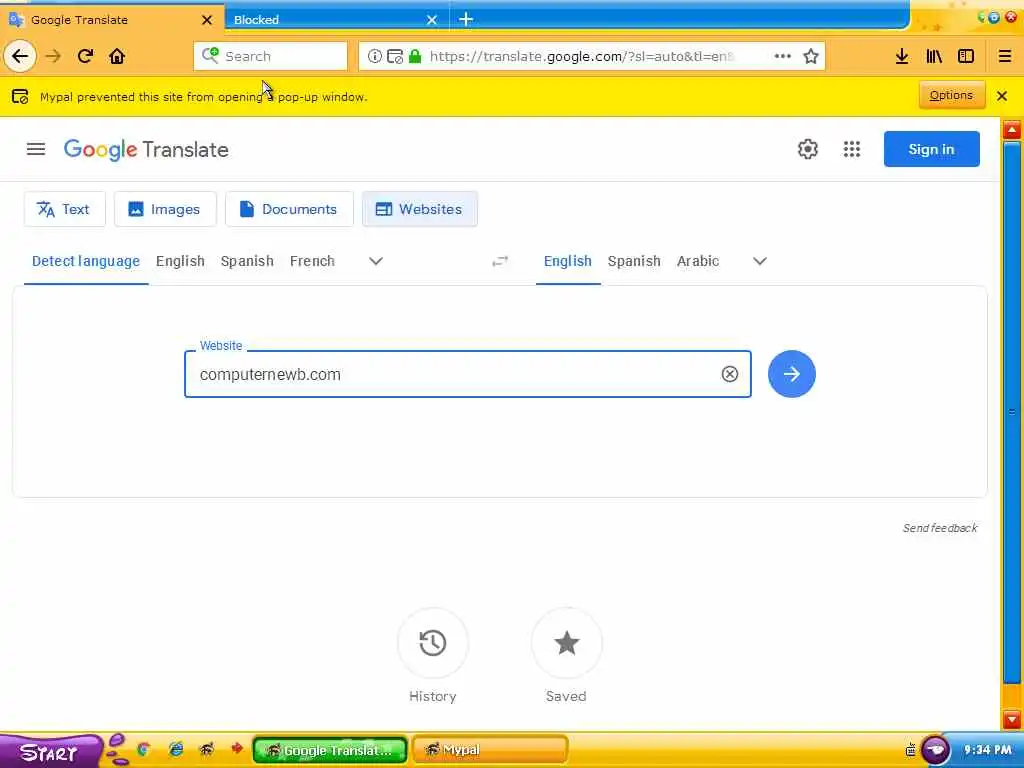Image resolution: width=1024 pixels, height=768 pixels.
Task: Click the site information icon in address bar
Action: click(x=374, y=56)
